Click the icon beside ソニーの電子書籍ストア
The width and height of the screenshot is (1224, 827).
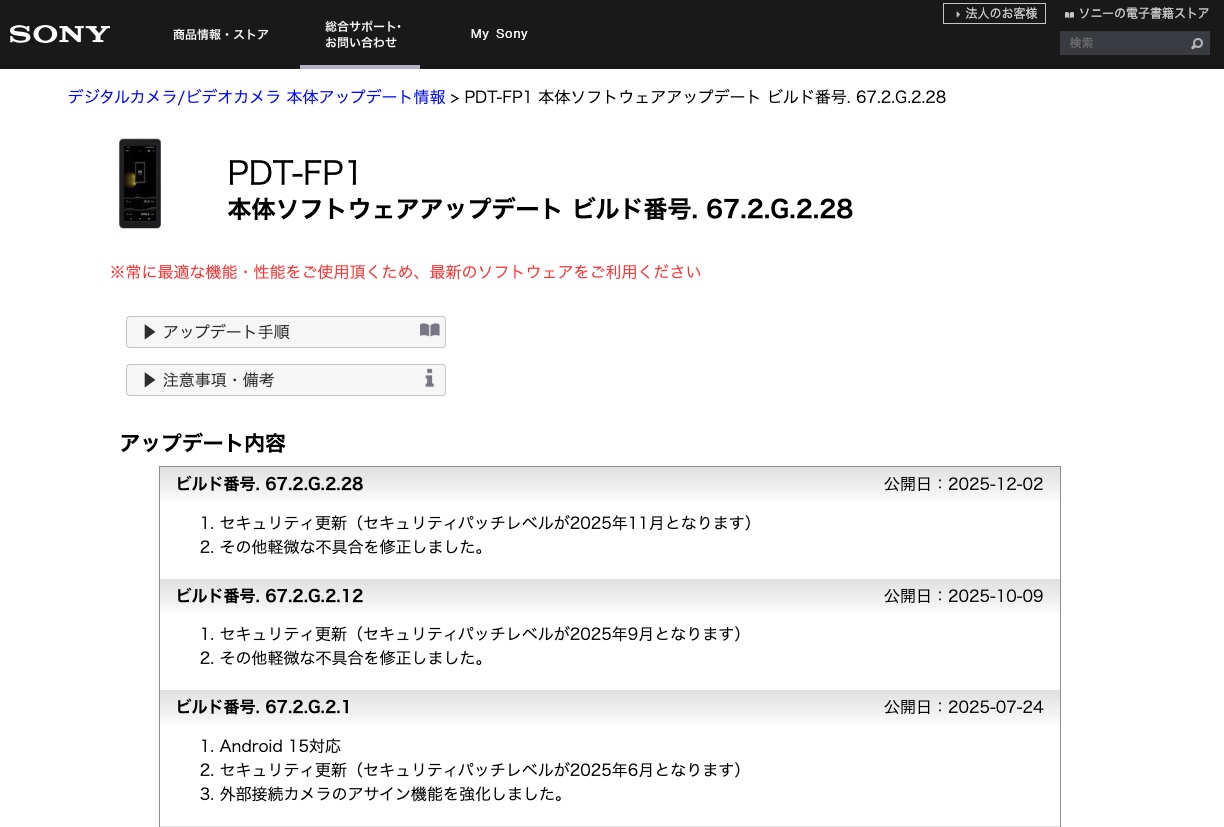click(1069, 14)
